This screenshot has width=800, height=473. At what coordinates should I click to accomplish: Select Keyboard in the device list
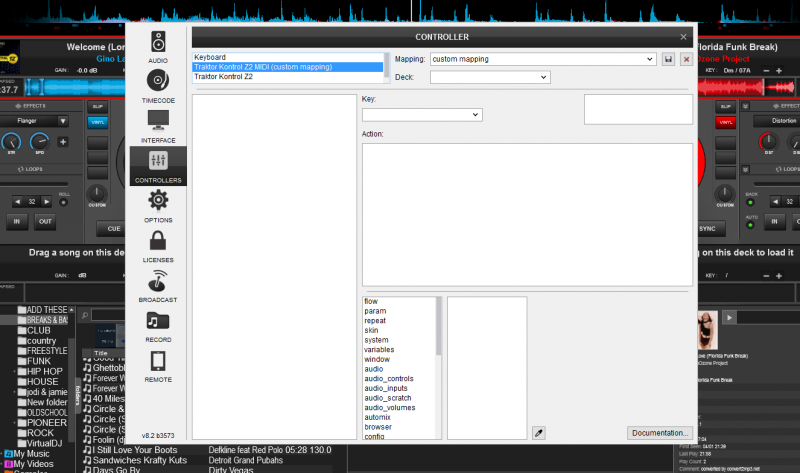[288, 57]
